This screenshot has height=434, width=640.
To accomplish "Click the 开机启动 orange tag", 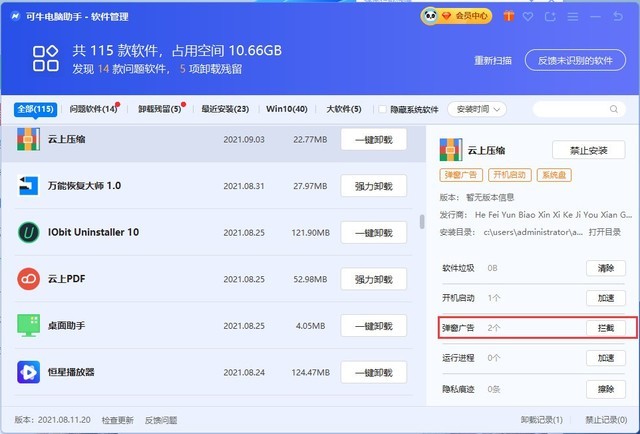I will (509, 175).
